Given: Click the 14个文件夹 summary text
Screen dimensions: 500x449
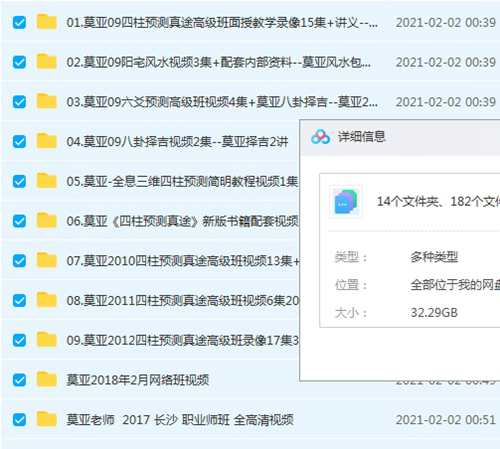Looking at the screenshot, I should tap(410, 201).
